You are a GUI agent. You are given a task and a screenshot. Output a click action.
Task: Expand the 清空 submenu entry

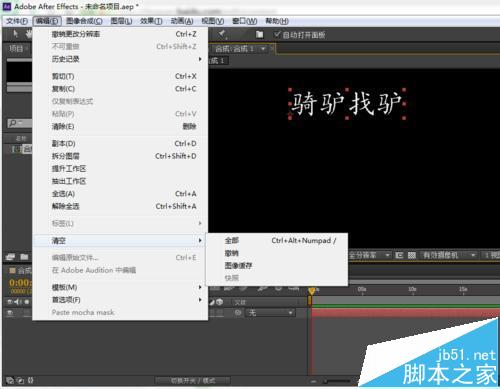click(x=120, y=240)
